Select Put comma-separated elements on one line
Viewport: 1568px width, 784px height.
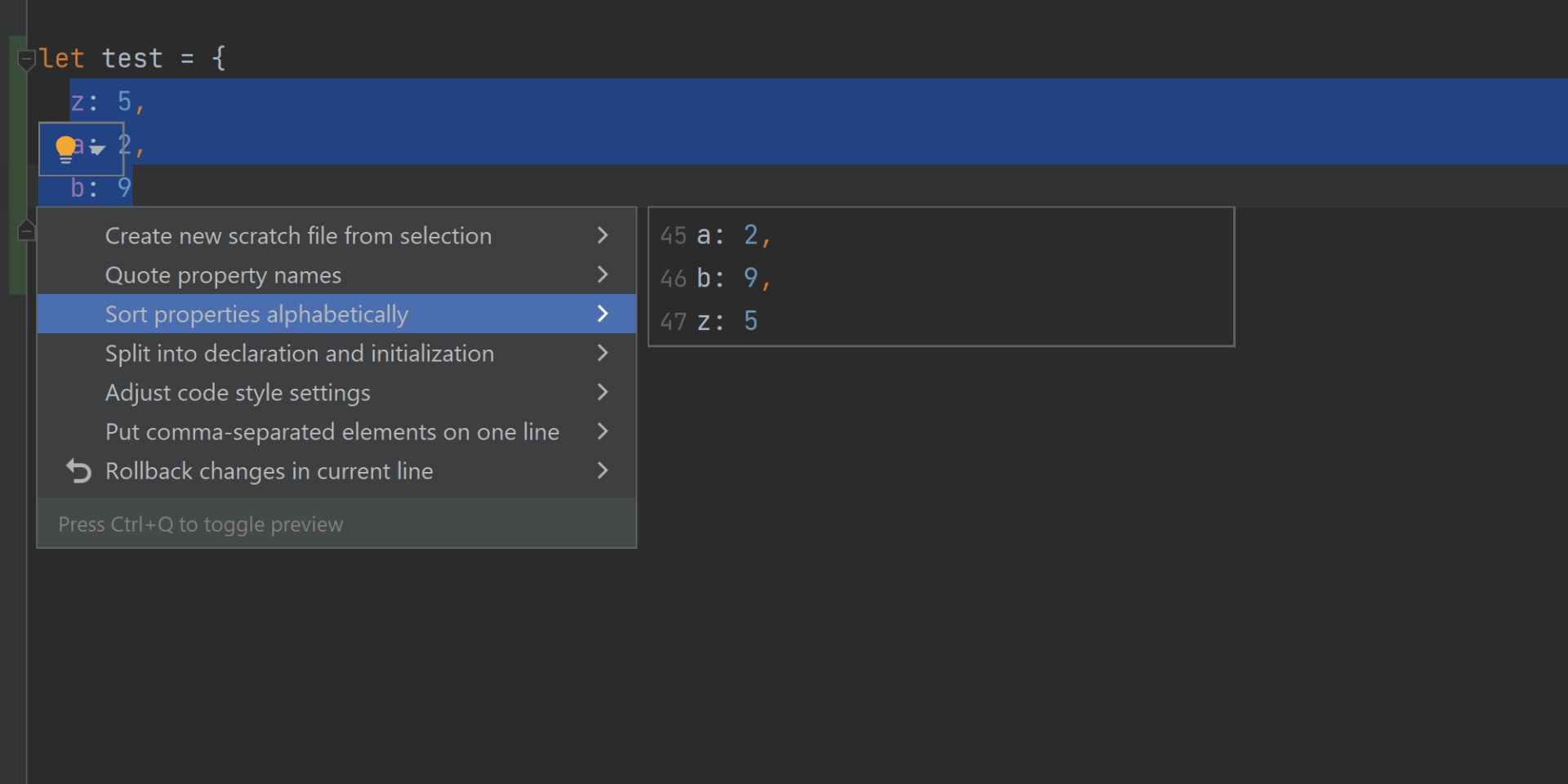coord(336,432)
